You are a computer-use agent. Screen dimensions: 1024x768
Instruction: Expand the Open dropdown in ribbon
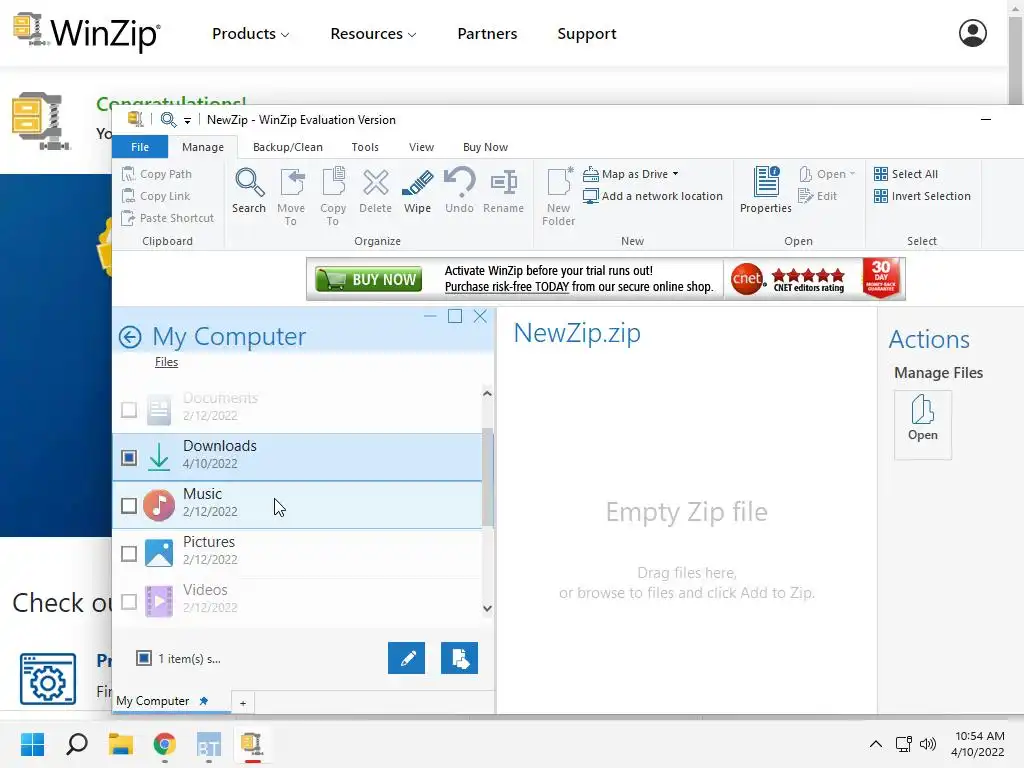click(852, 174)
